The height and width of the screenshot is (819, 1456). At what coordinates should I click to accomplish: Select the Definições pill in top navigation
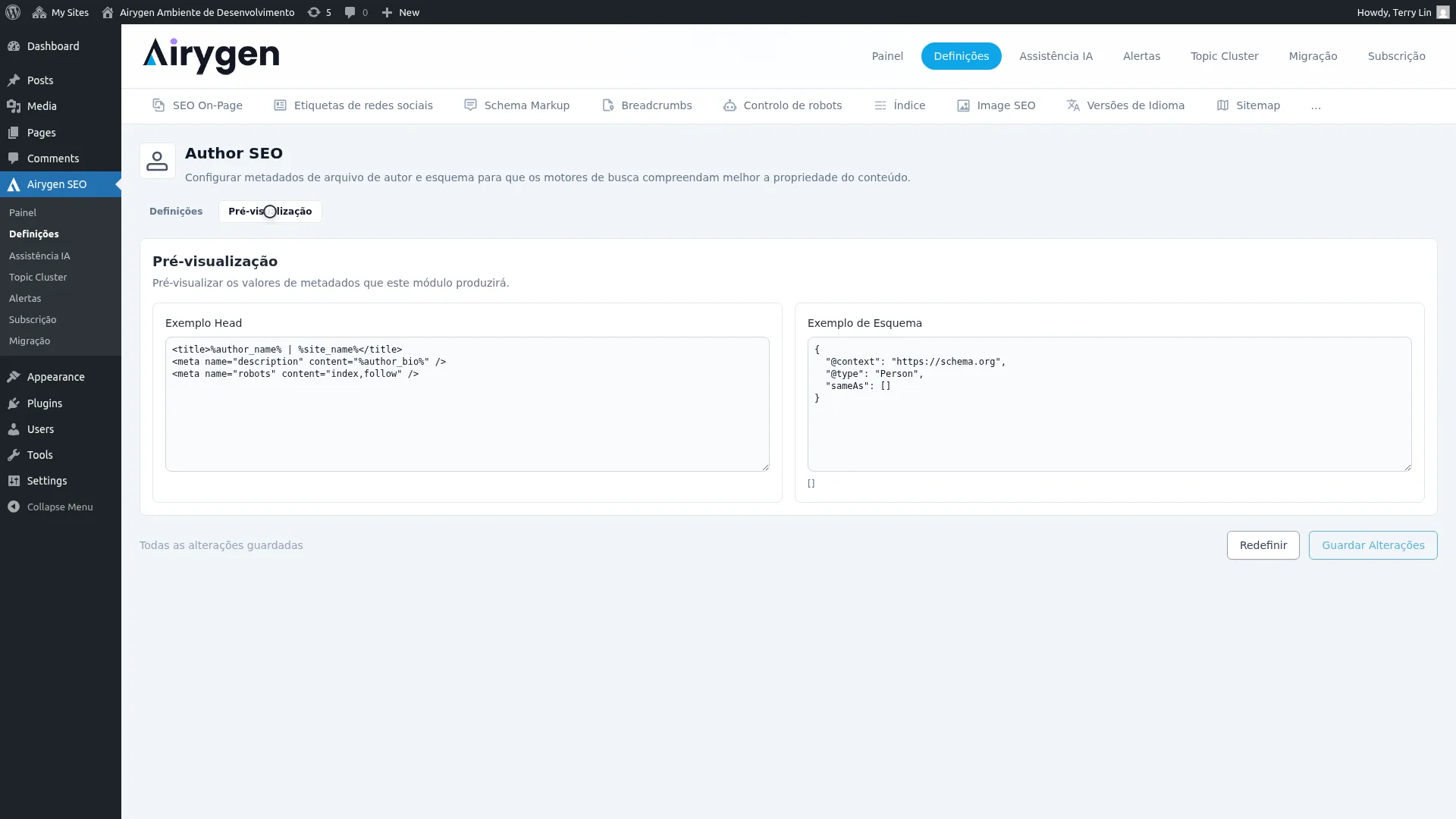click(x=961, y=56)
